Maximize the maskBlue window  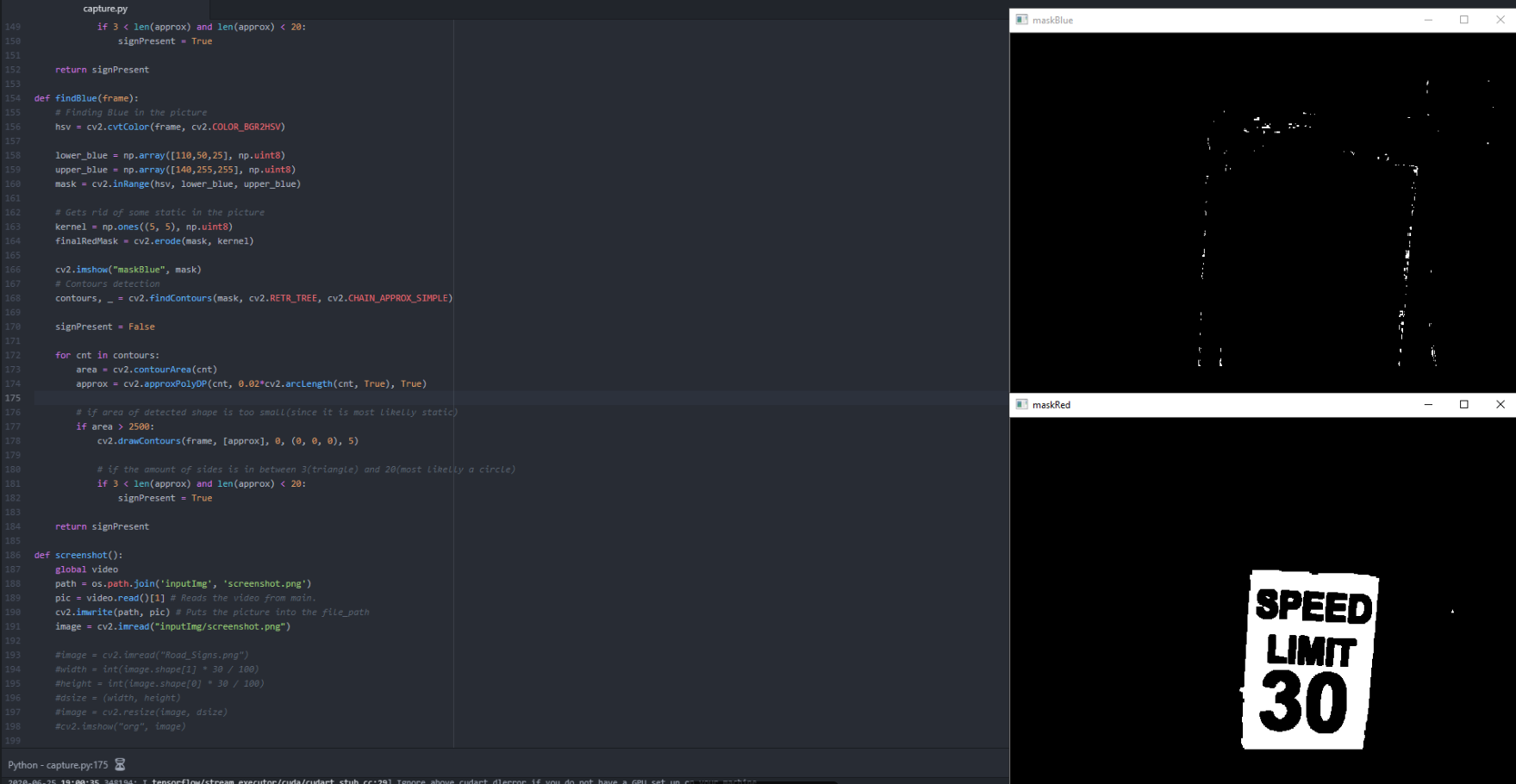coord(1463,20)
